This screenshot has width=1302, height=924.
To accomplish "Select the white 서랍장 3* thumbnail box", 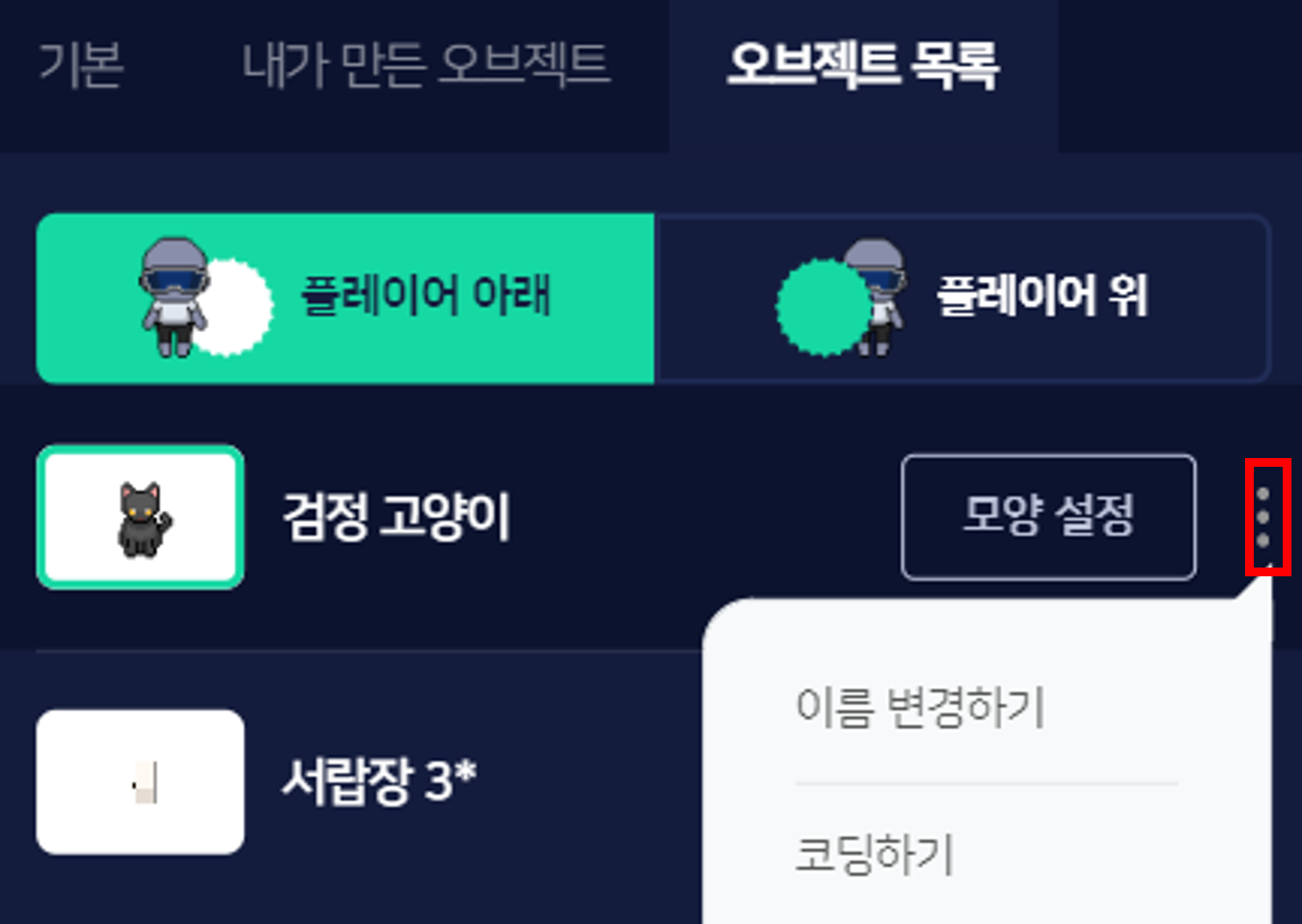I will 140,781.
